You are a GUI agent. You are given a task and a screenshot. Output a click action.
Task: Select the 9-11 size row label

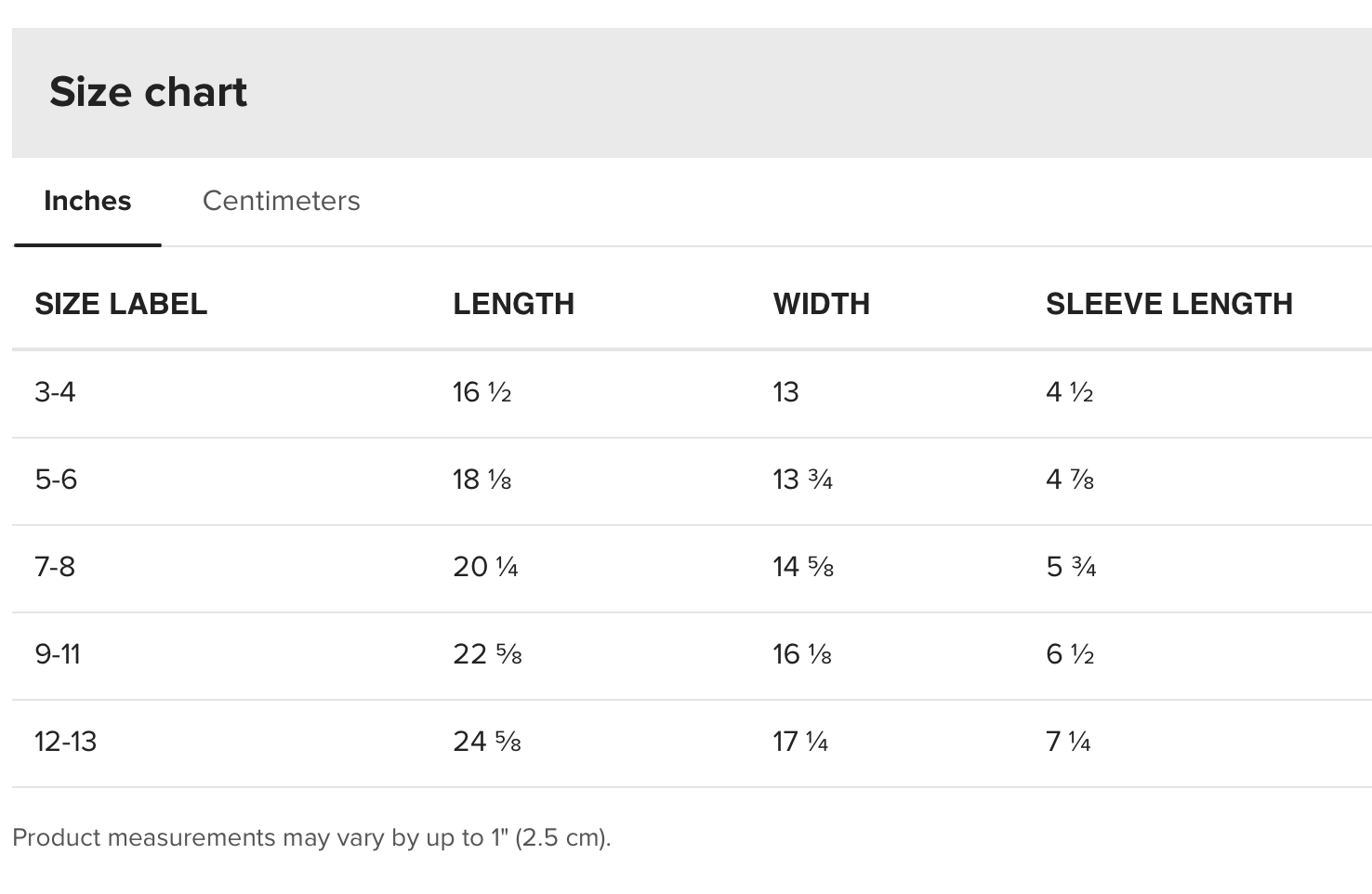click(x=58, y=654)
